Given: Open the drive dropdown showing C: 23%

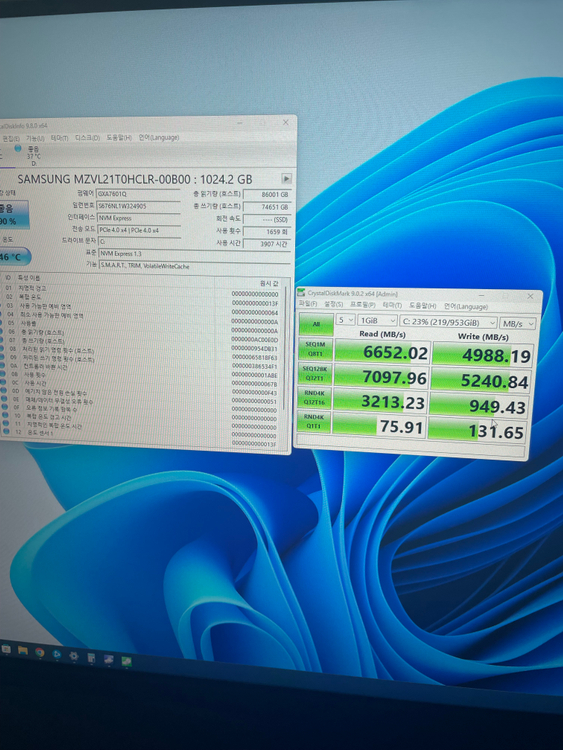Looking at the screenshot, I should [448, 322].
